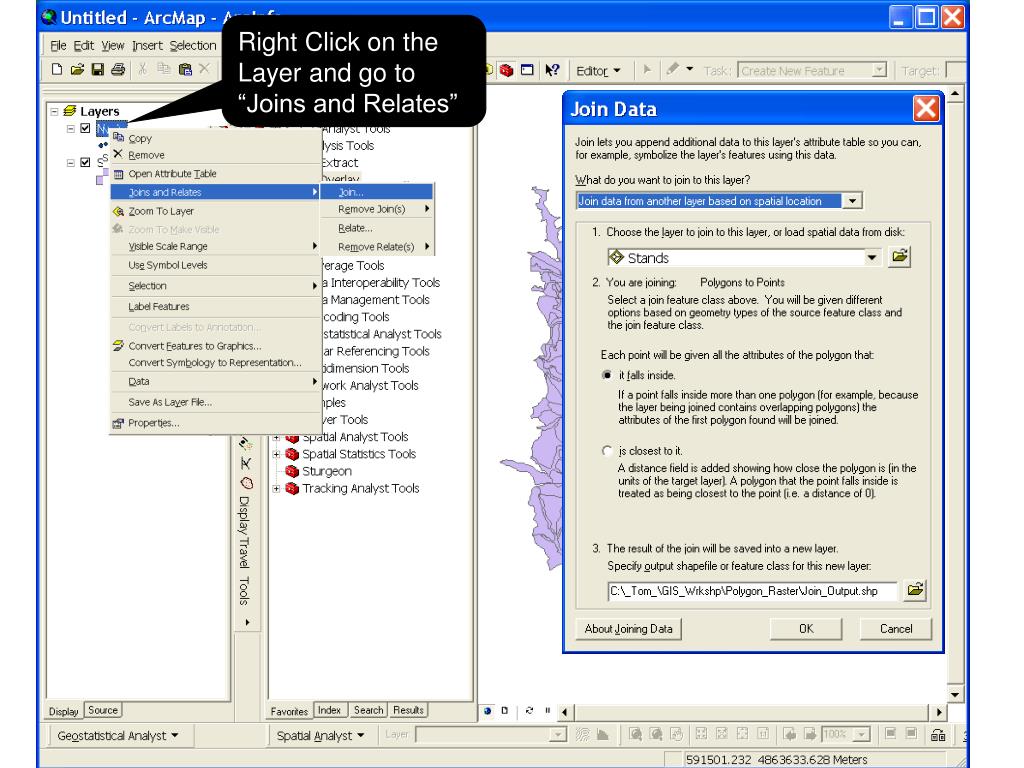This screenshot has width=1024, height=768.
Task: Open the Stands layer dropdown
Action: tap(872, 257)
